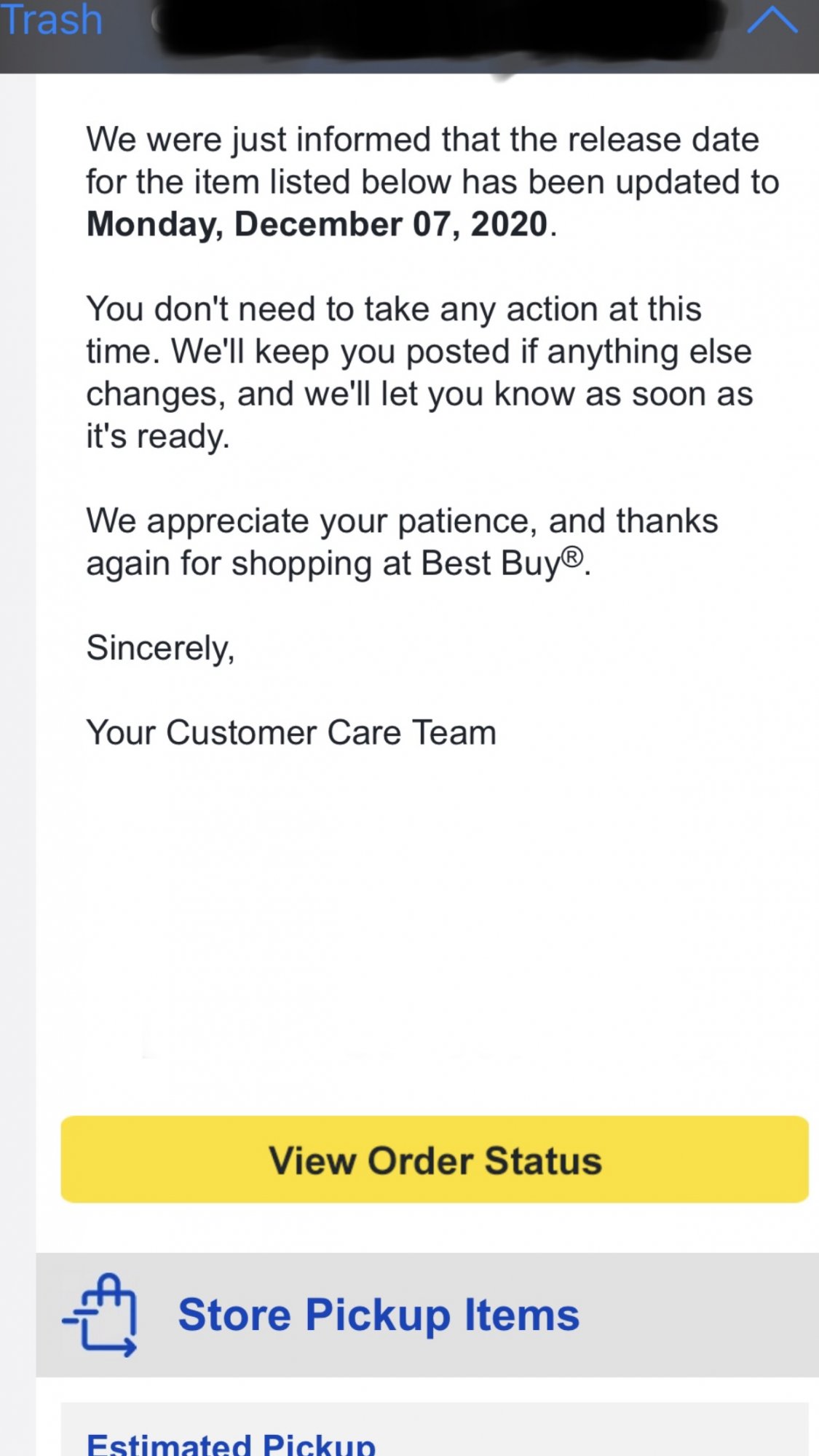Tap the Best Buy name in the message

tap(491, 563)
